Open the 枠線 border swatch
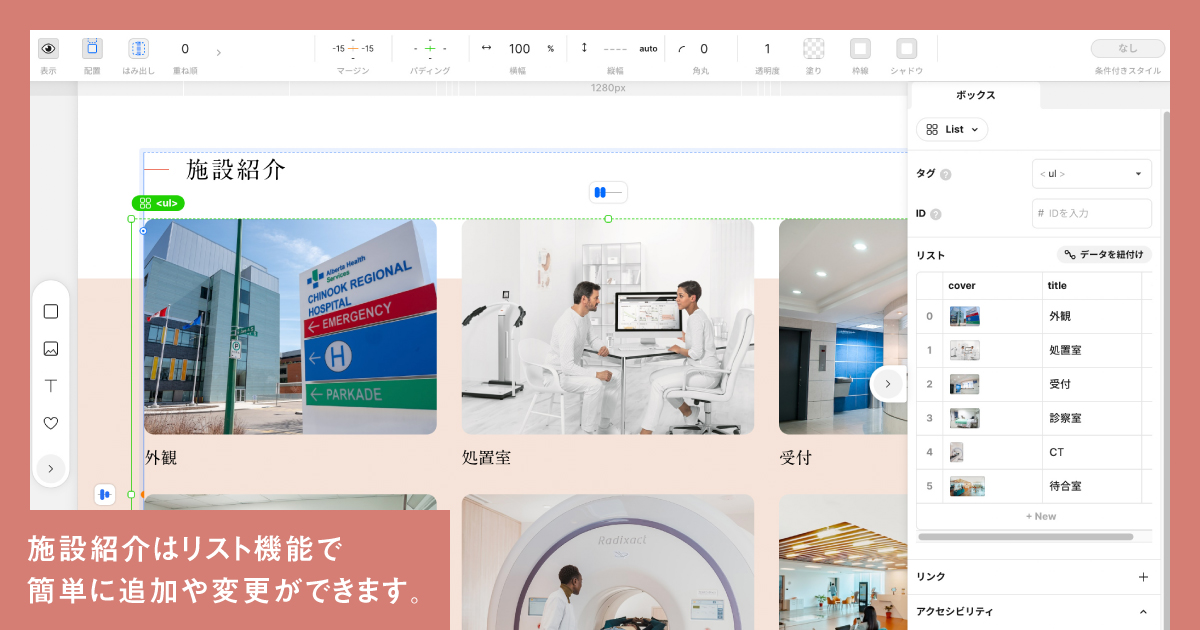 [x=860, y=48]
